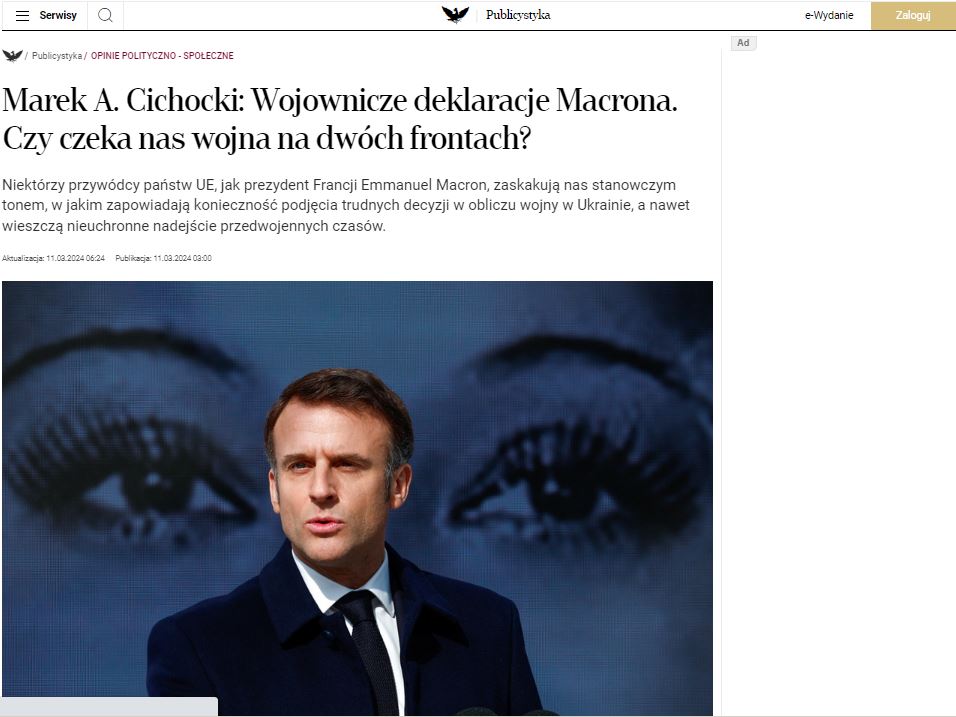956x717 pixels.
Task: Open the Serwisy menu label
Action: click(x=58, y=15)
